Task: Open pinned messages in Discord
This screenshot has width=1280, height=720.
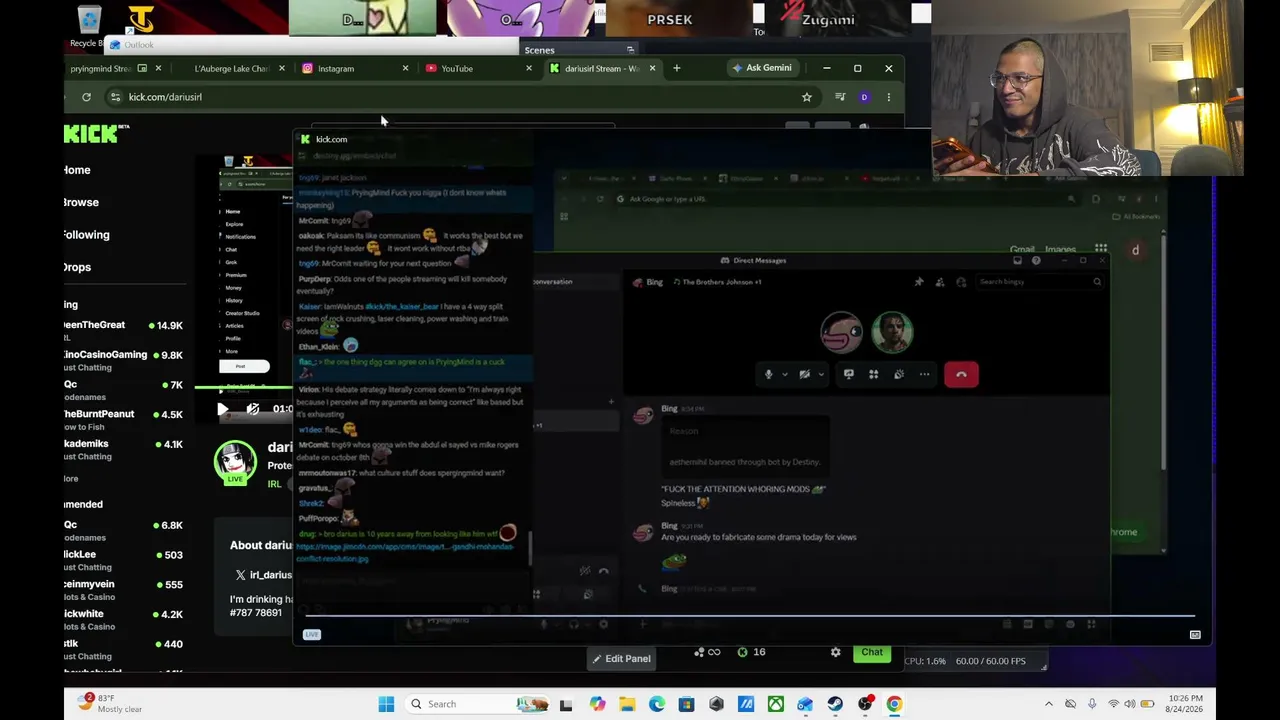Action: 919,282
